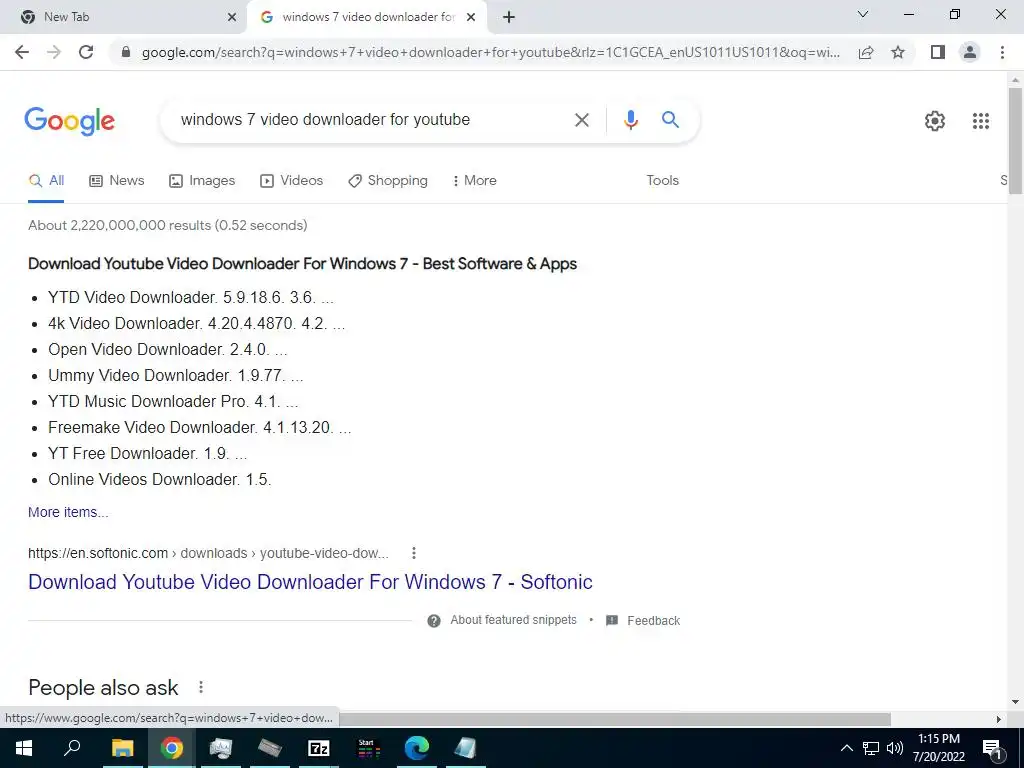Reload the Google results page
This screenshot has height=768, width=1024.
[86, 52]
